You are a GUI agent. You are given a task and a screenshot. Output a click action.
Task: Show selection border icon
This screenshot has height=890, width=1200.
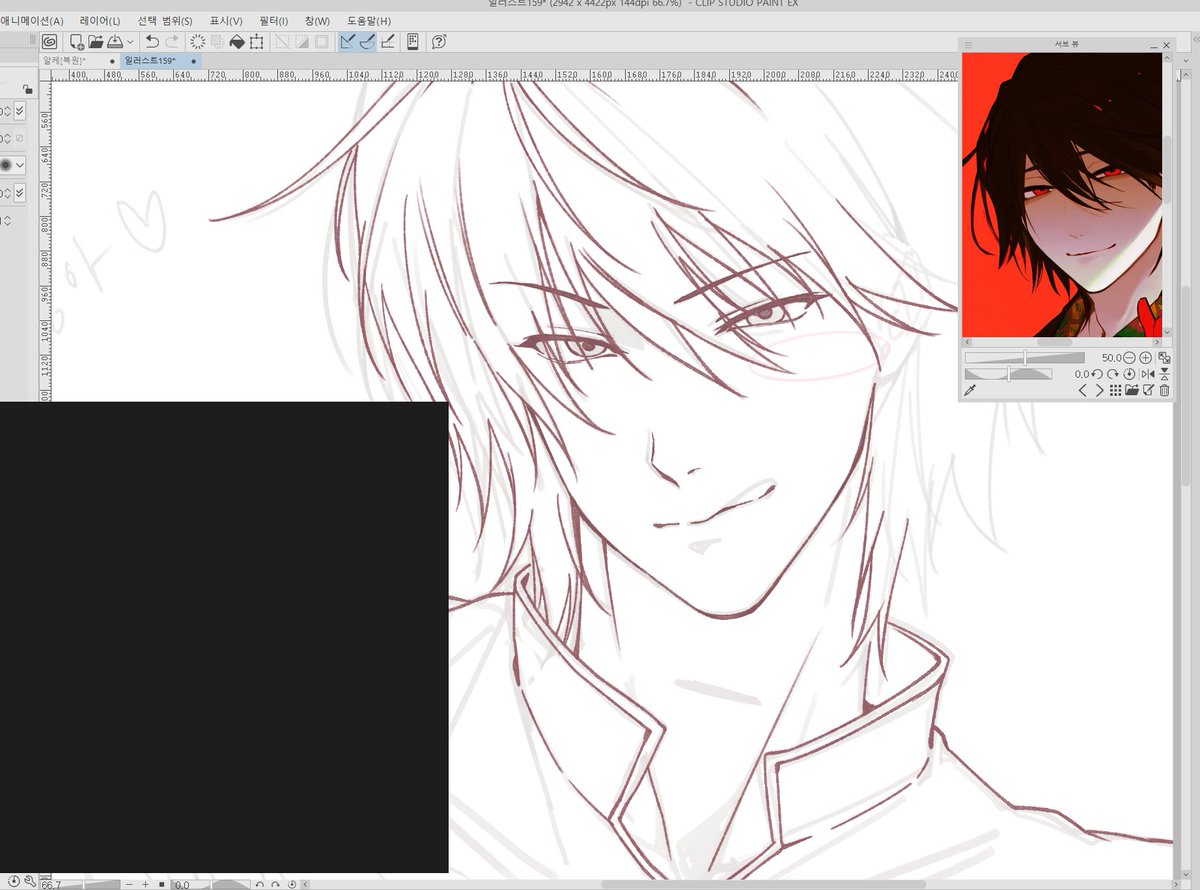point(321,42)
